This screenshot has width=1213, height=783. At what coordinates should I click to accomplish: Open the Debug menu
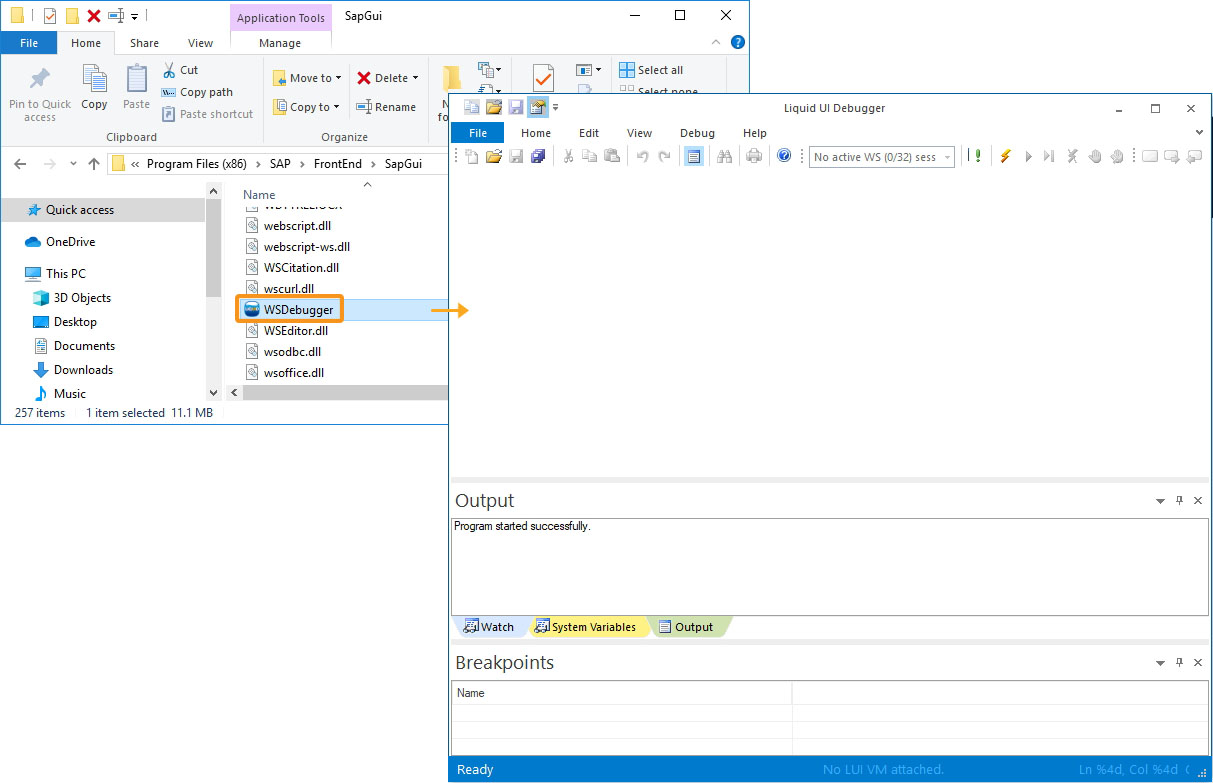697,133
